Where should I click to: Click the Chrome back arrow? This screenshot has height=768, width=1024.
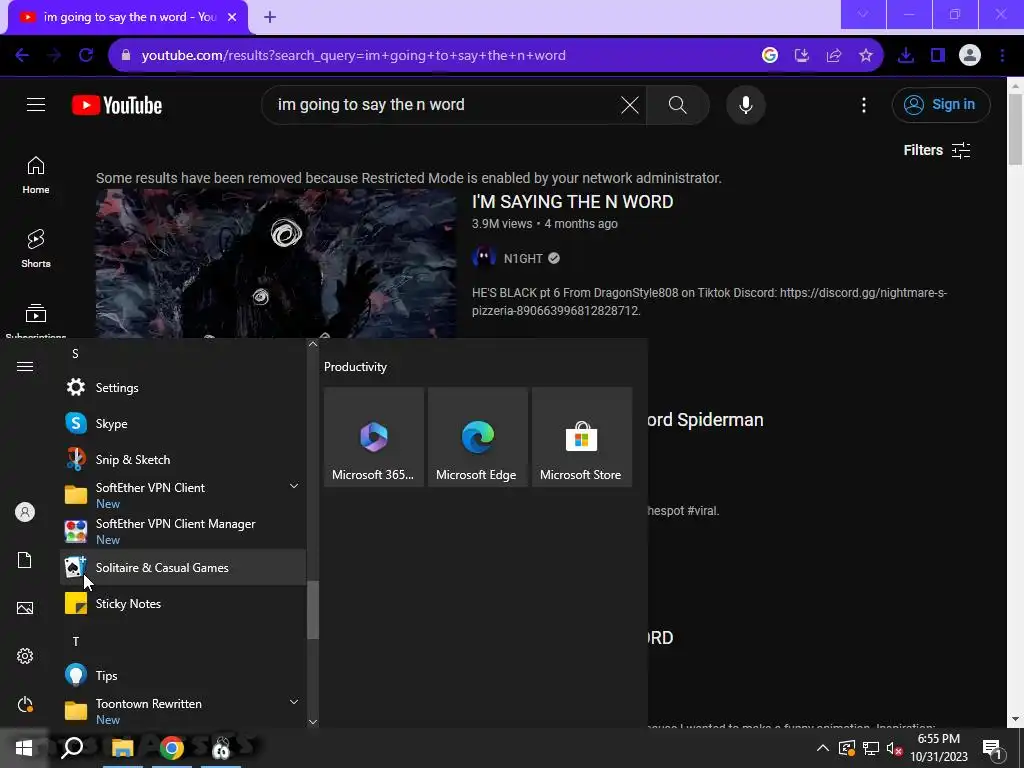[x=22, y=56]
